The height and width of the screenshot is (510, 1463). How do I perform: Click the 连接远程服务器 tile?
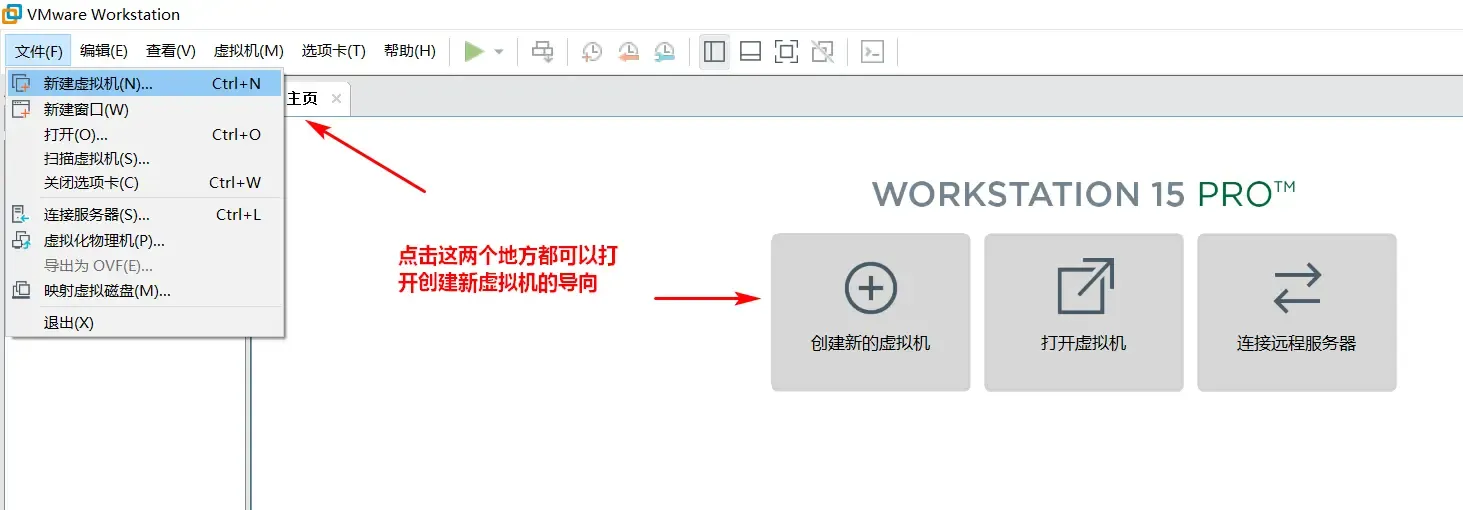(x=1297, y=312)
